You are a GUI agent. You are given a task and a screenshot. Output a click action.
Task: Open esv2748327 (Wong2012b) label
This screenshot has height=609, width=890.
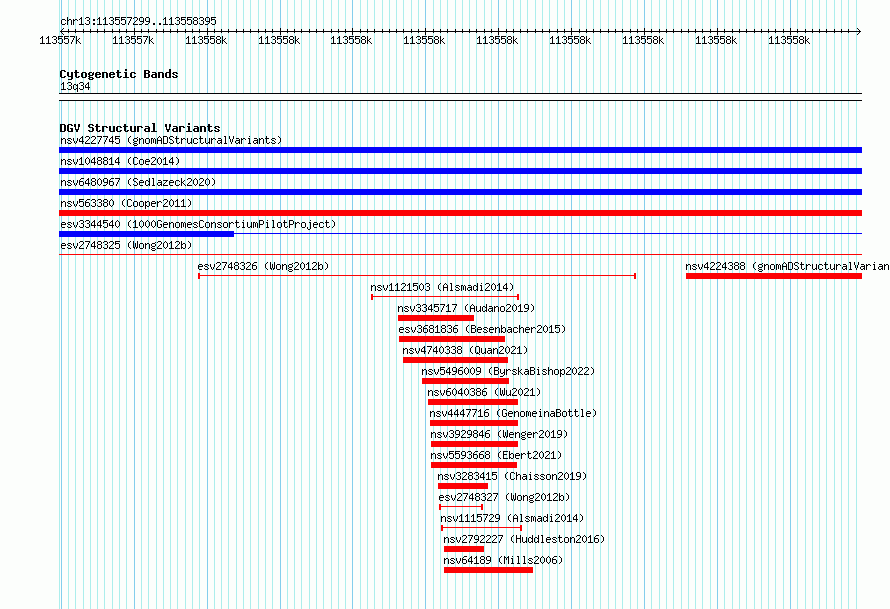click(x=504, y=497)
